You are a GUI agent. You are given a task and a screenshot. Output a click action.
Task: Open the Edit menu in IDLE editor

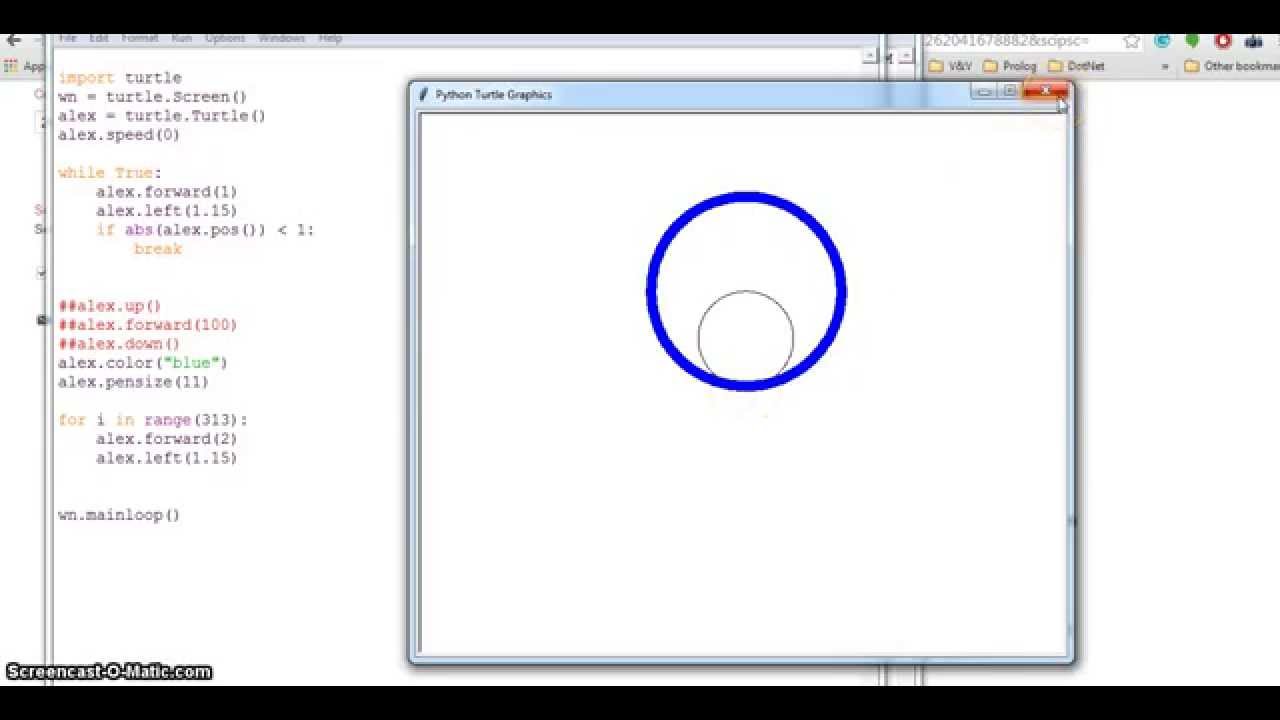tap(98, 38)
